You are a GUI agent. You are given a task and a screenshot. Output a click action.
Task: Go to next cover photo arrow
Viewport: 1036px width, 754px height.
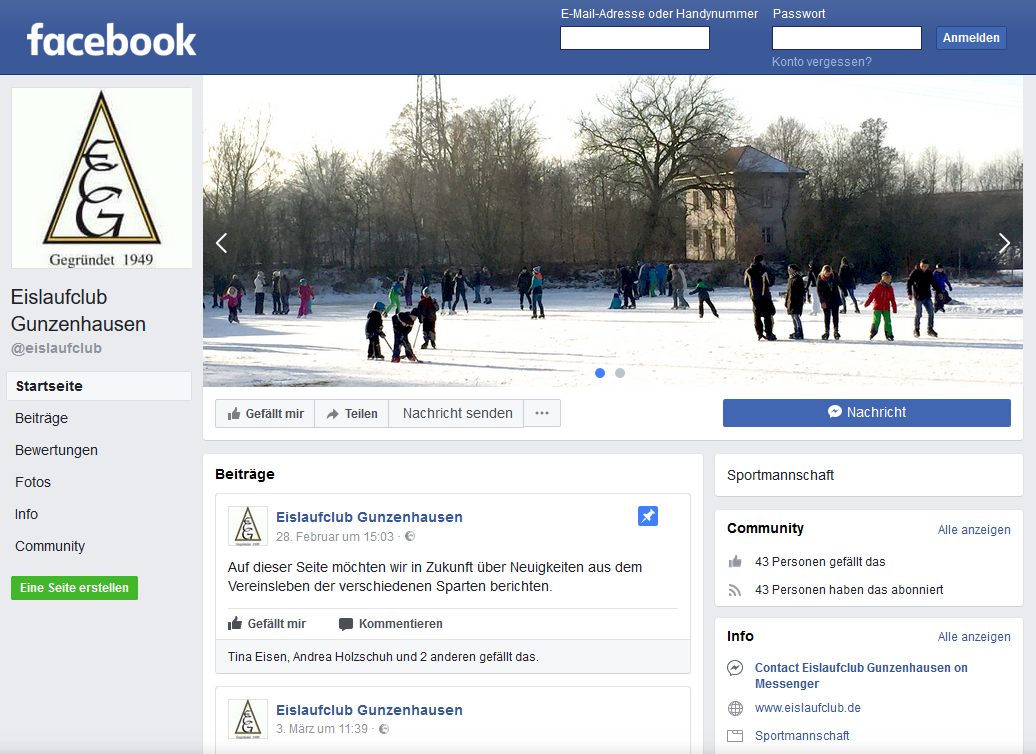point(1004,243)
